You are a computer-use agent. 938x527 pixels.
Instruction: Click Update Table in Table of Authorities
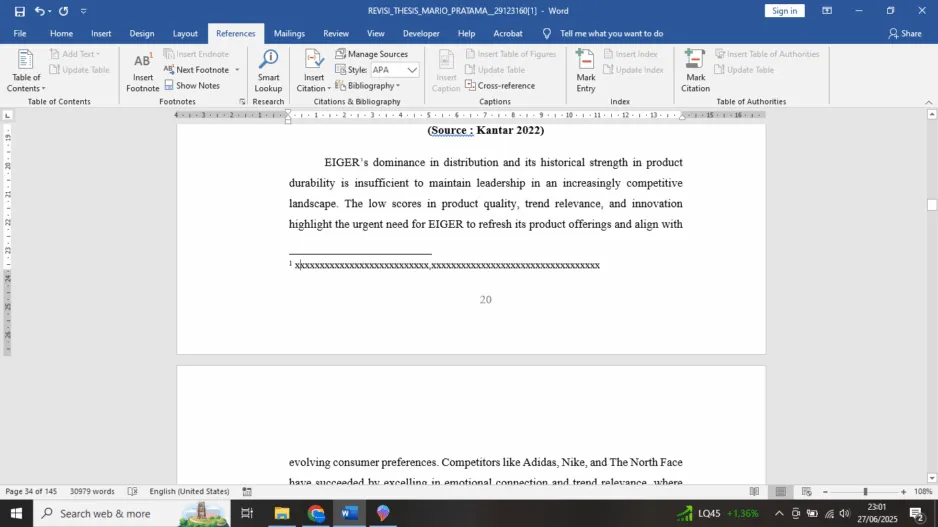[745, 69]
